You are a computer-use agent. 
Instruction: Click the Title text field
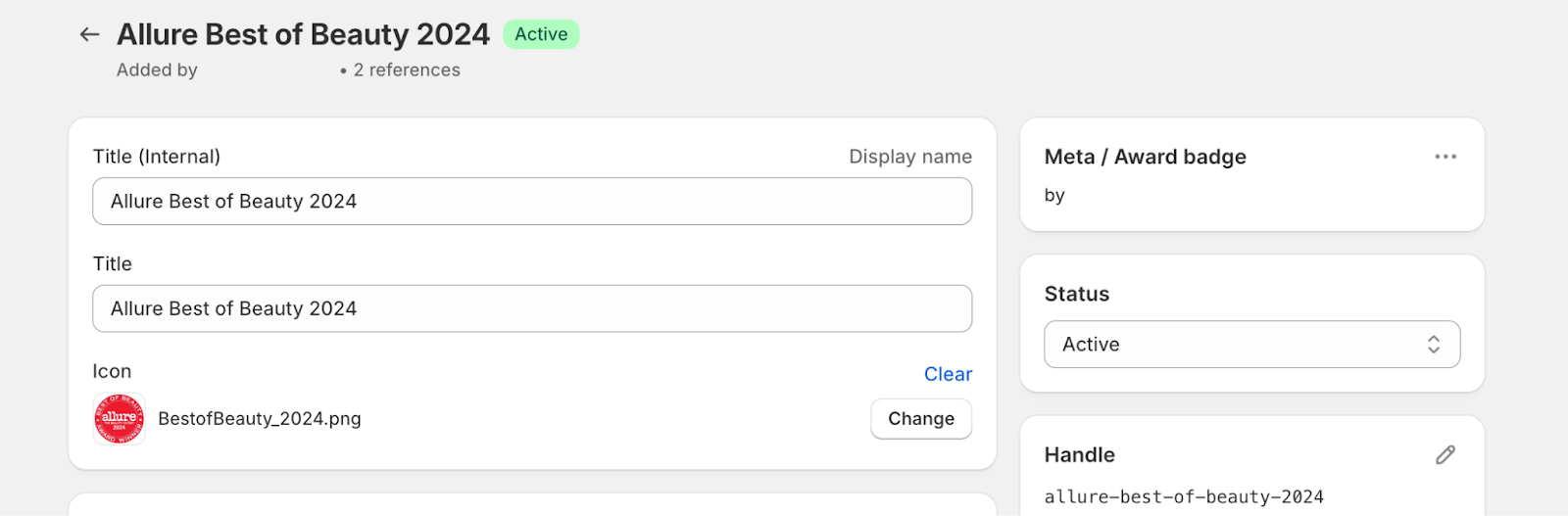tap(532, 308)
